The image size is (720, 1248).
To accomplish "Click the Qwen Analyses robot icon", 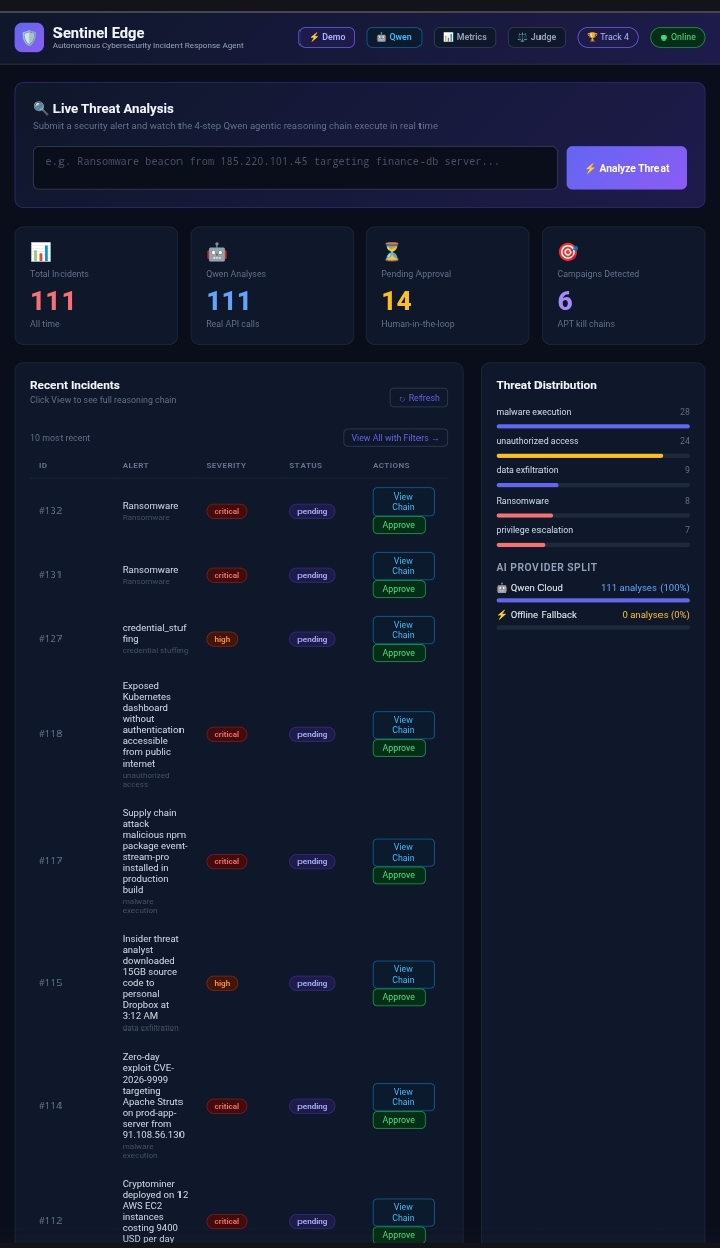I will click(216, 252).
